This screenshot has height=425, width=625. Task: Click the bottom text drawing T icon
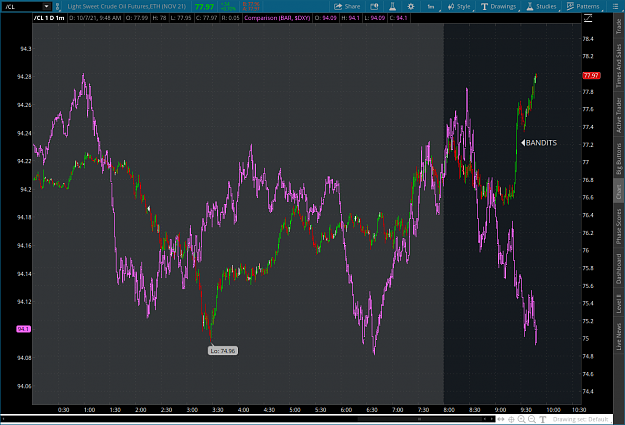click(542, 419)
